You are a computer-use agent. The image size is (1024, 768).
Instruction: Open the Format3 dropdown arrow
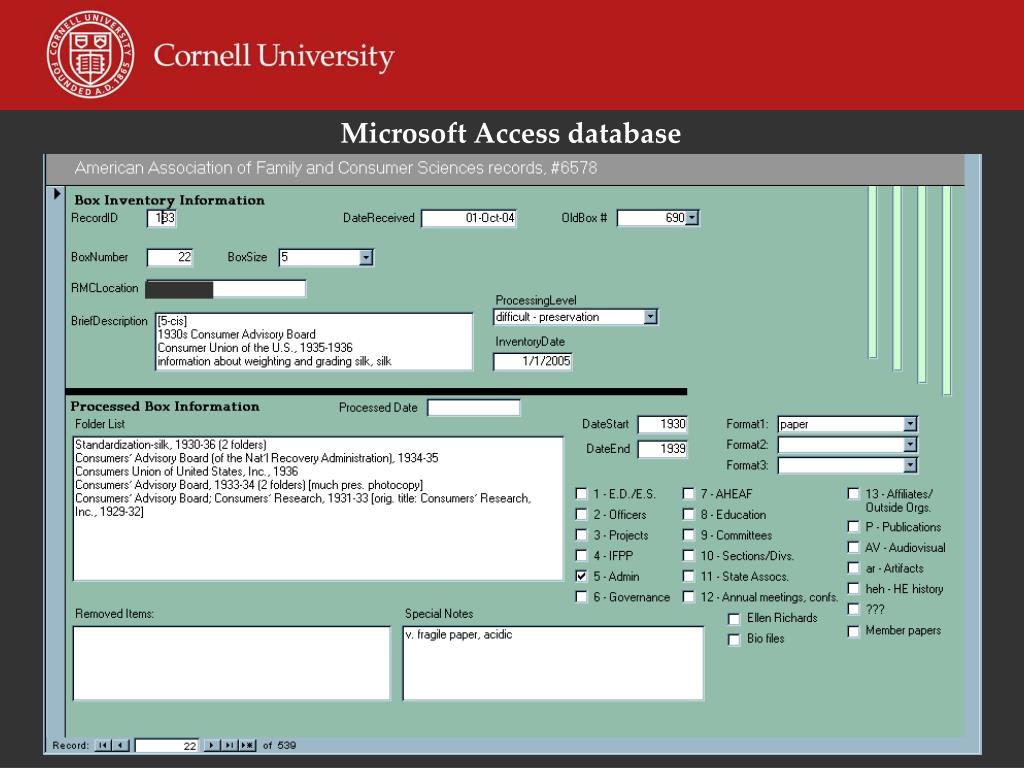(910, 465)
